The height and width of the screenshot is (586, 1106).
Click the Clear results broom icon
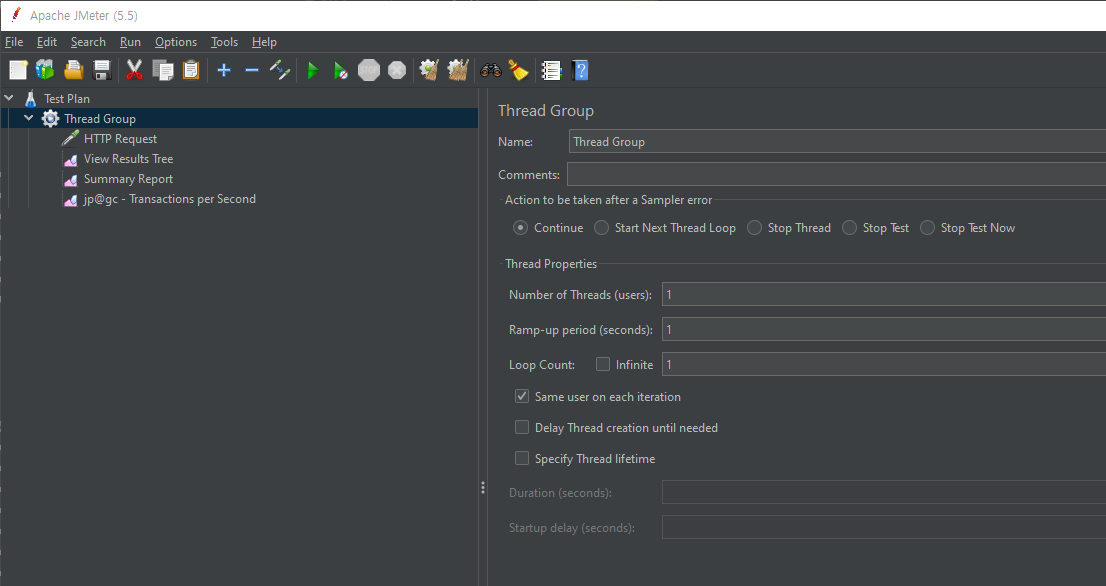(429, 70)
